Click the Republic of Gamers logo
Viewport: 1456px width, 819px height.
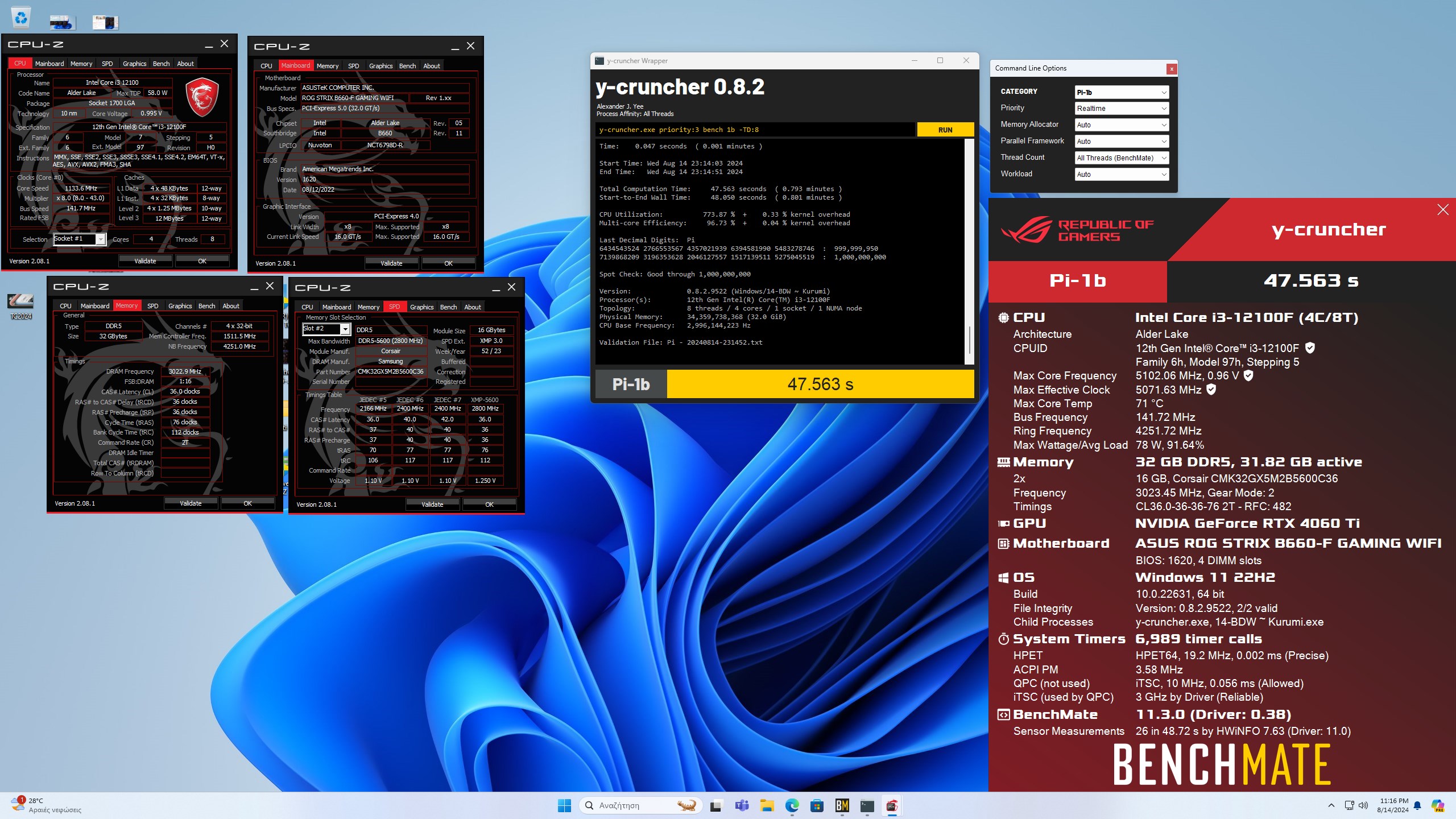click(x=1078, y=229)
